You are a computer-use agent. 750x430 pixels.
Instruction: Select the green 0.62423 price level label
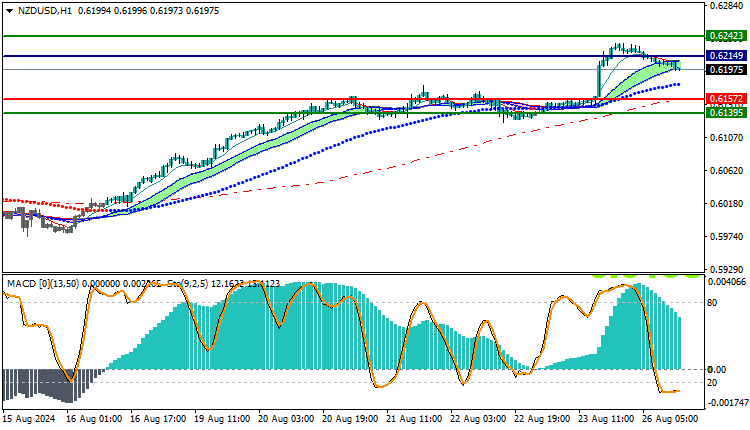727,36
